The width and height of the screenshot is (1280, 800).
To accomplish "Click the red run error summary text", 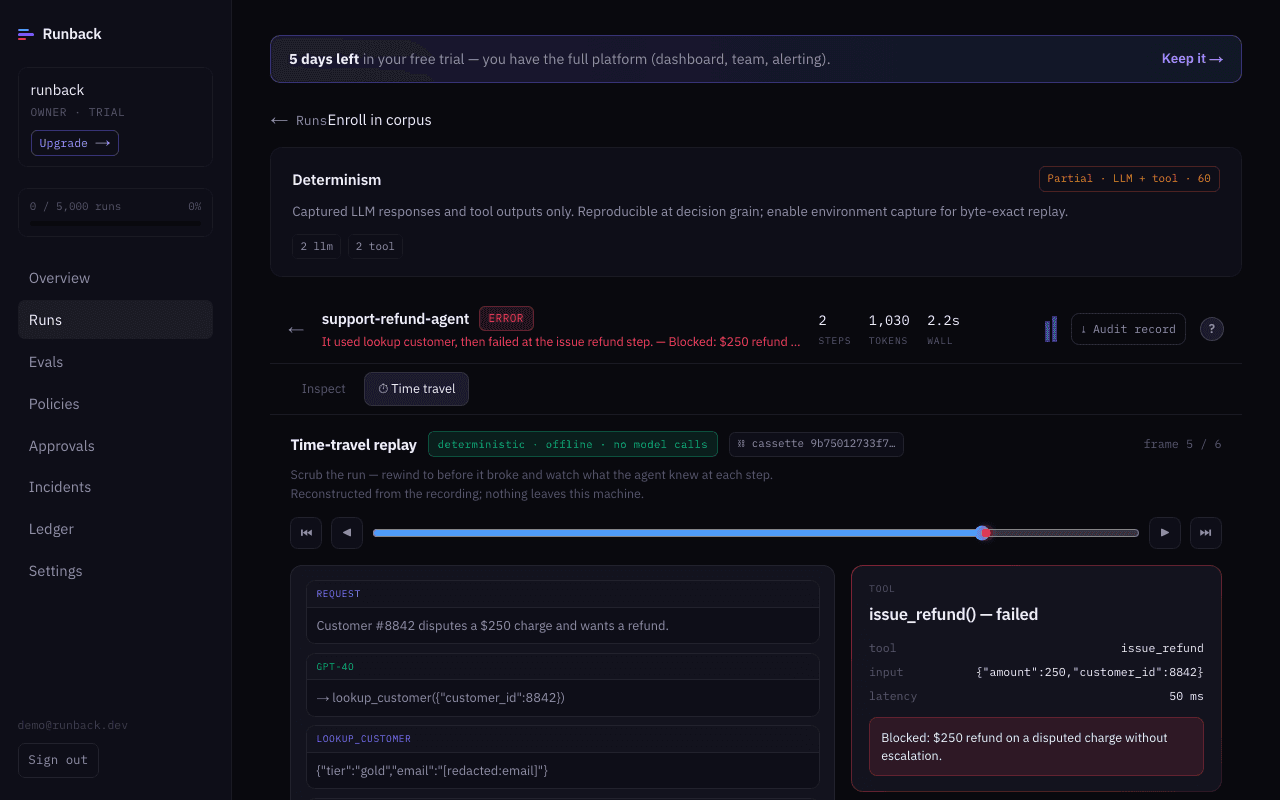I will 561,341.
